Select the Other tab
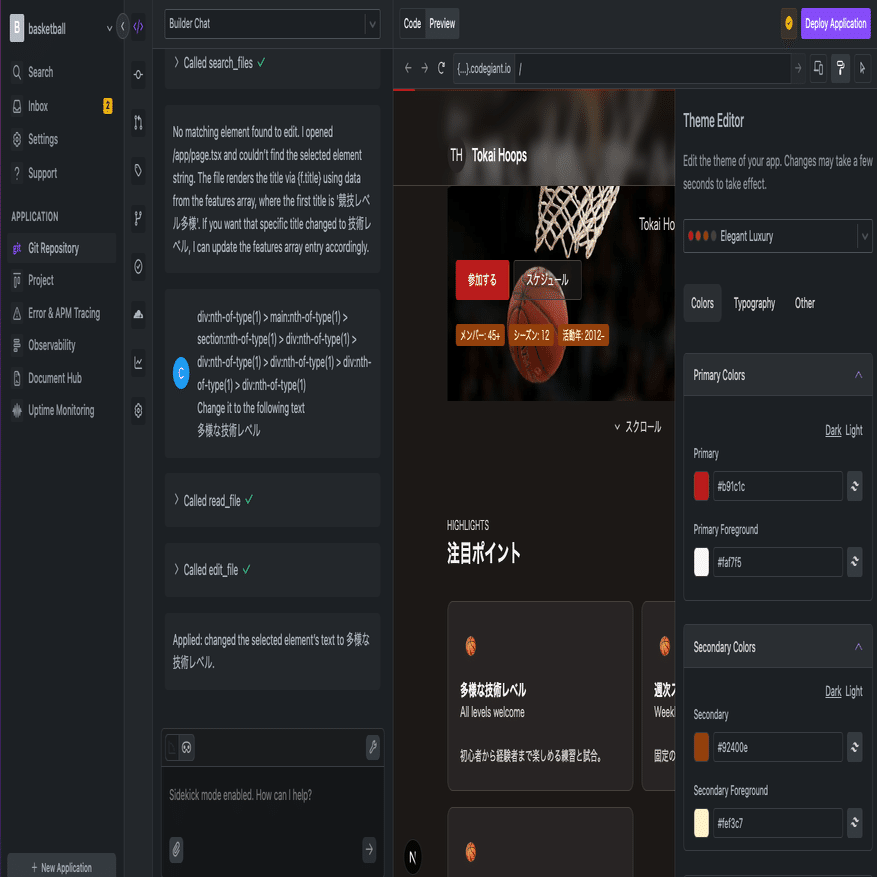This screenshot has width=877, height=877. pos(804,303)
